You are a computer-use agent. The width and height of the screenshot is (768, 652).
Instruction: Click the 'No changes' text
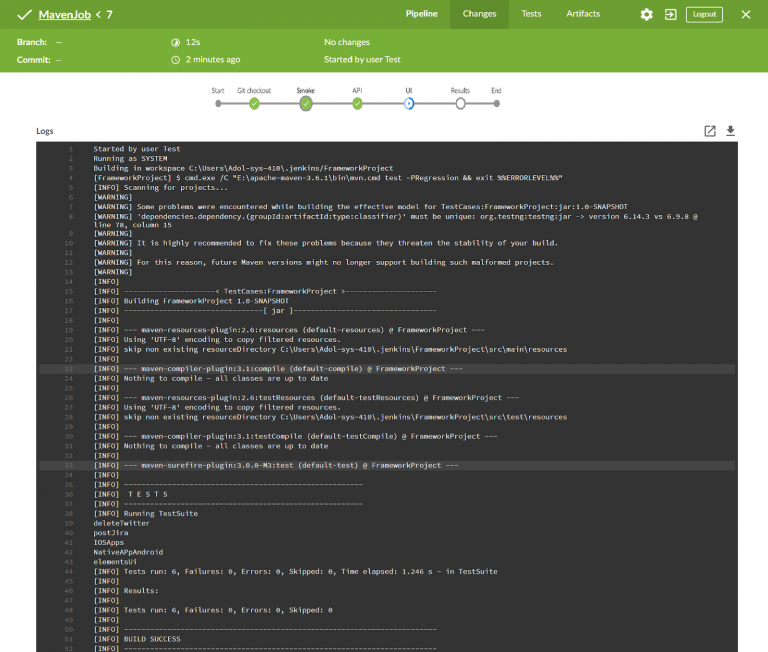(x=347, y=42)
